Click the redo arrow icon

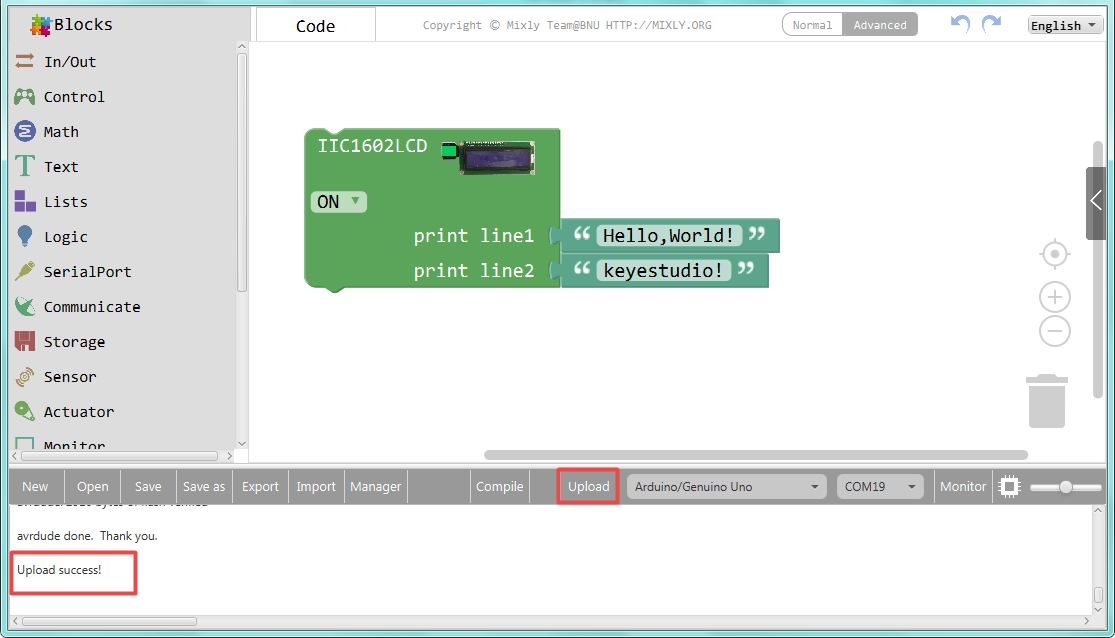991,24
